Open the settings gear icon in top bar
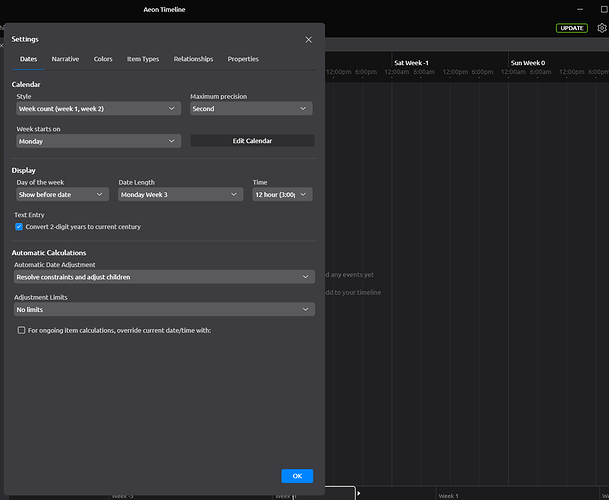 coord(602,28)
